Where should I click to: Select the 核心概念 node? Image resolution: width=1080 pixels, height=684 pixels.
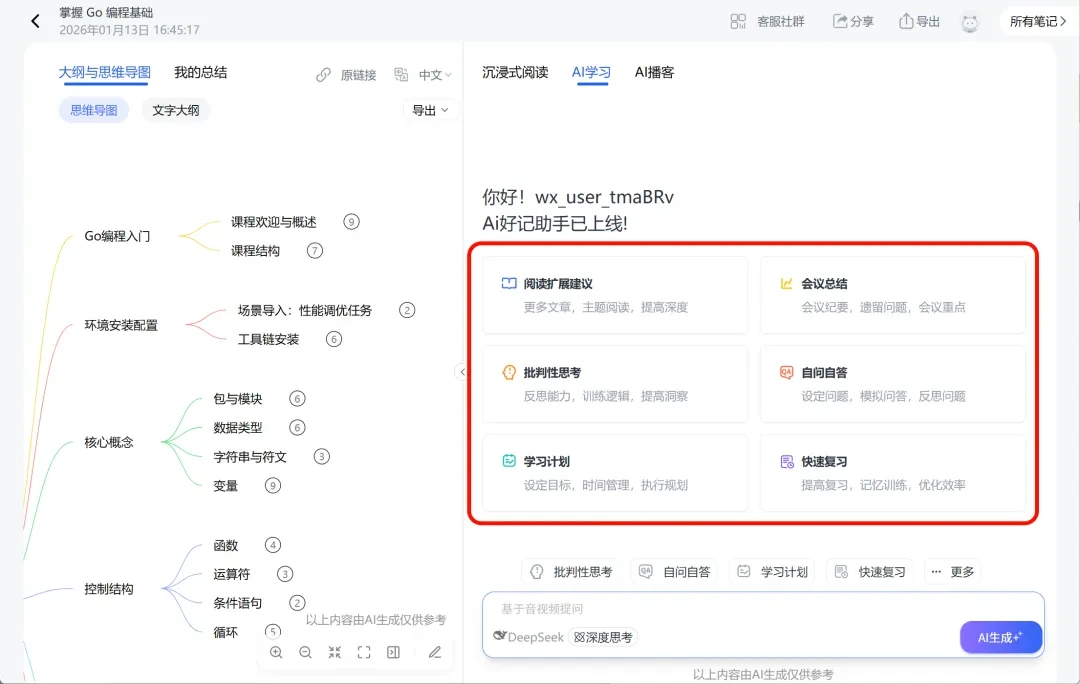pyautogui.click(x=109, y=442)
